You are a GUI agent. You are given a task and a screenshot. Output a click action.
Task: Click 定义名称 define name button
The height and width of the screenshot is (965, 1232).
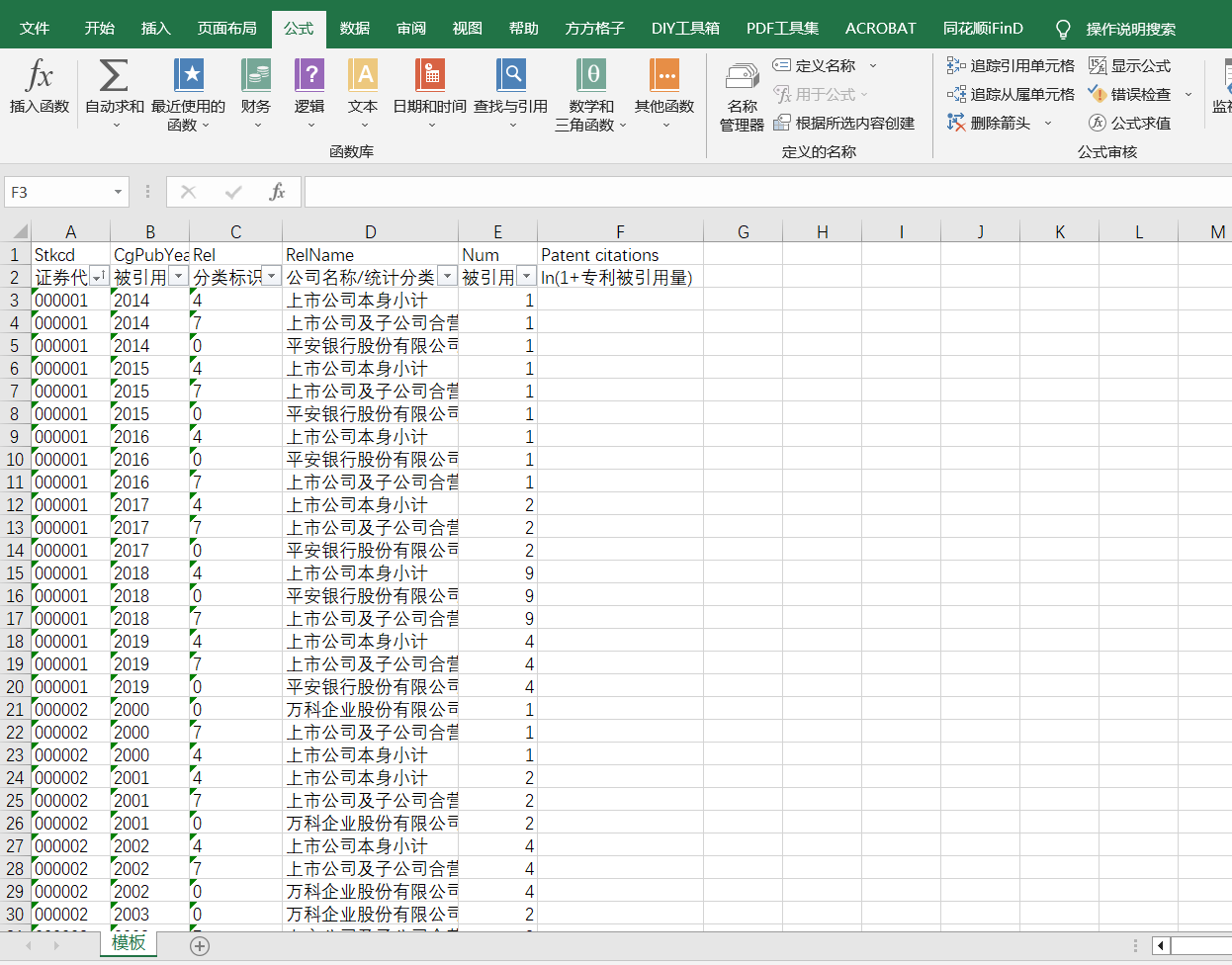(x=815, y=65)
